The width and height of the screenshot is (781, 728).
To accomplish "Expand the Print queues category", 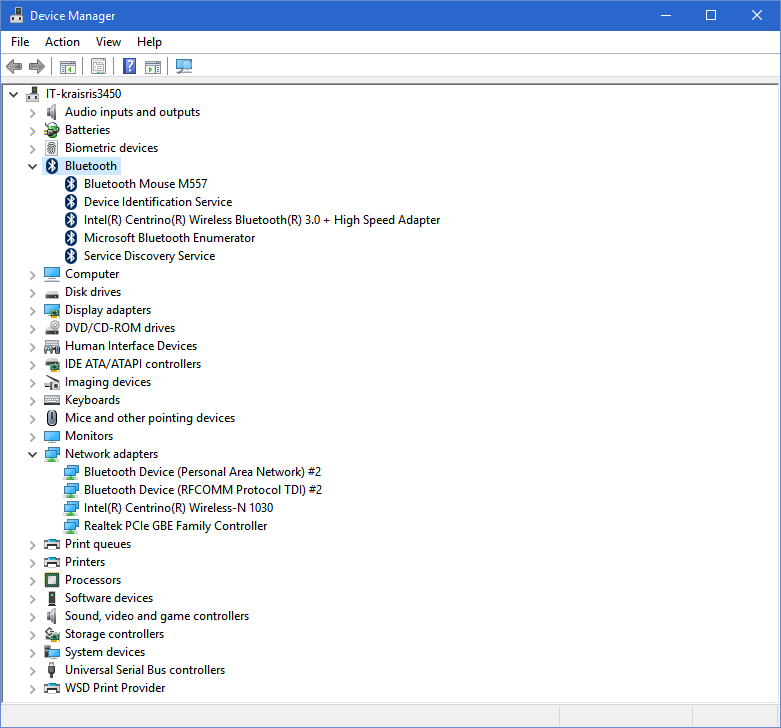I will click(x=33, y=545).
